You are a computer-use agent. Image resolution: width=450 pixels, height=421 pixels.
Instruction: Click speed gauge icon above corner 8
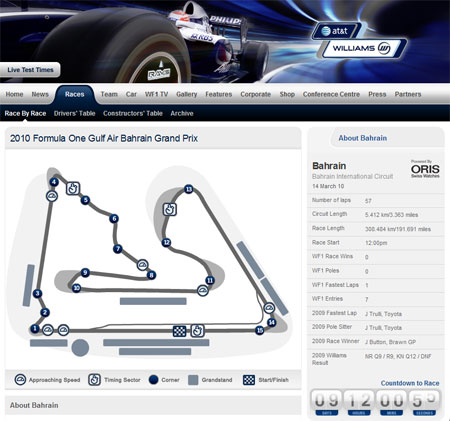click(x=143, y=265)
